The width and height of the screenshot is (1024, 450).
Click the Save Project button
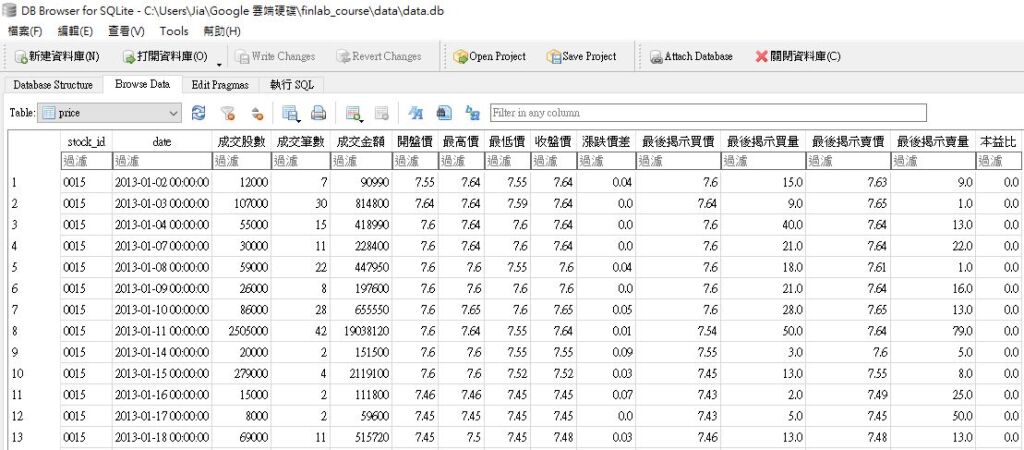click(x=581, y=57)
